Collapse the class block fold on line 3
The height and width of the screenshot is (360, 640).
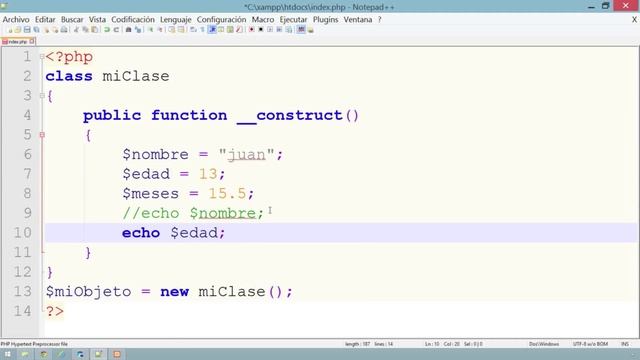(x=42, y=96)
